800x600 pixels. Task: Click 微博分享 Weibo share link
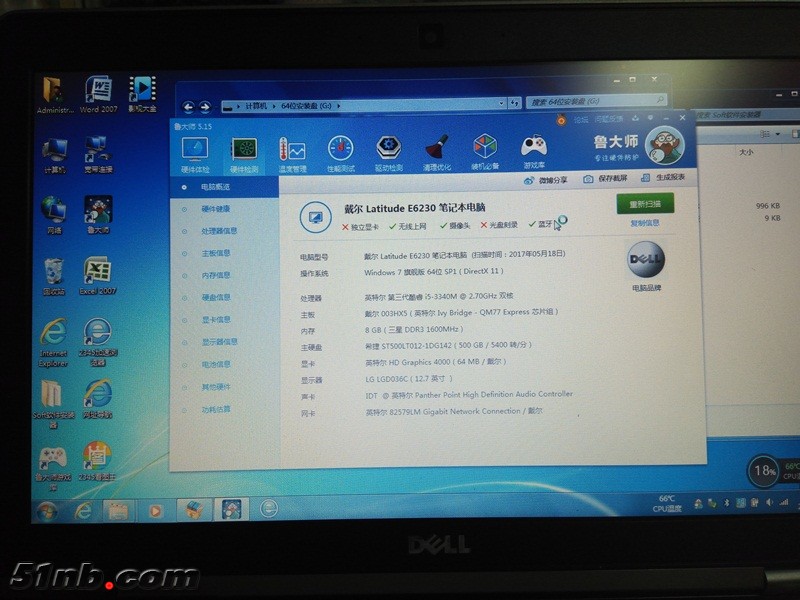pos(546,180)
